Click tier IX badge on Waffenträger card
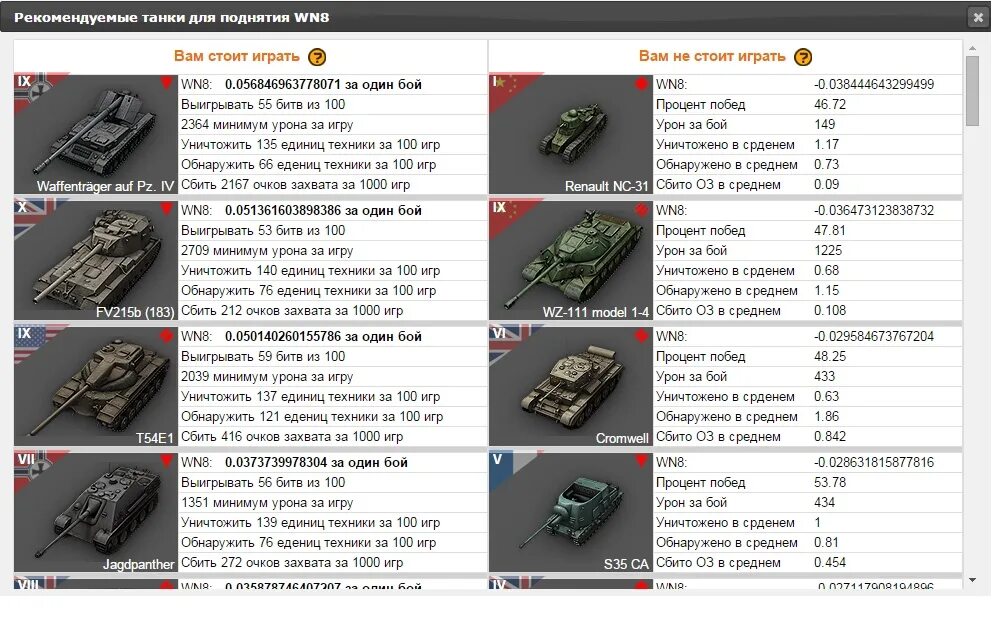Screen dimensions: 1008x630 click(24, 82)
